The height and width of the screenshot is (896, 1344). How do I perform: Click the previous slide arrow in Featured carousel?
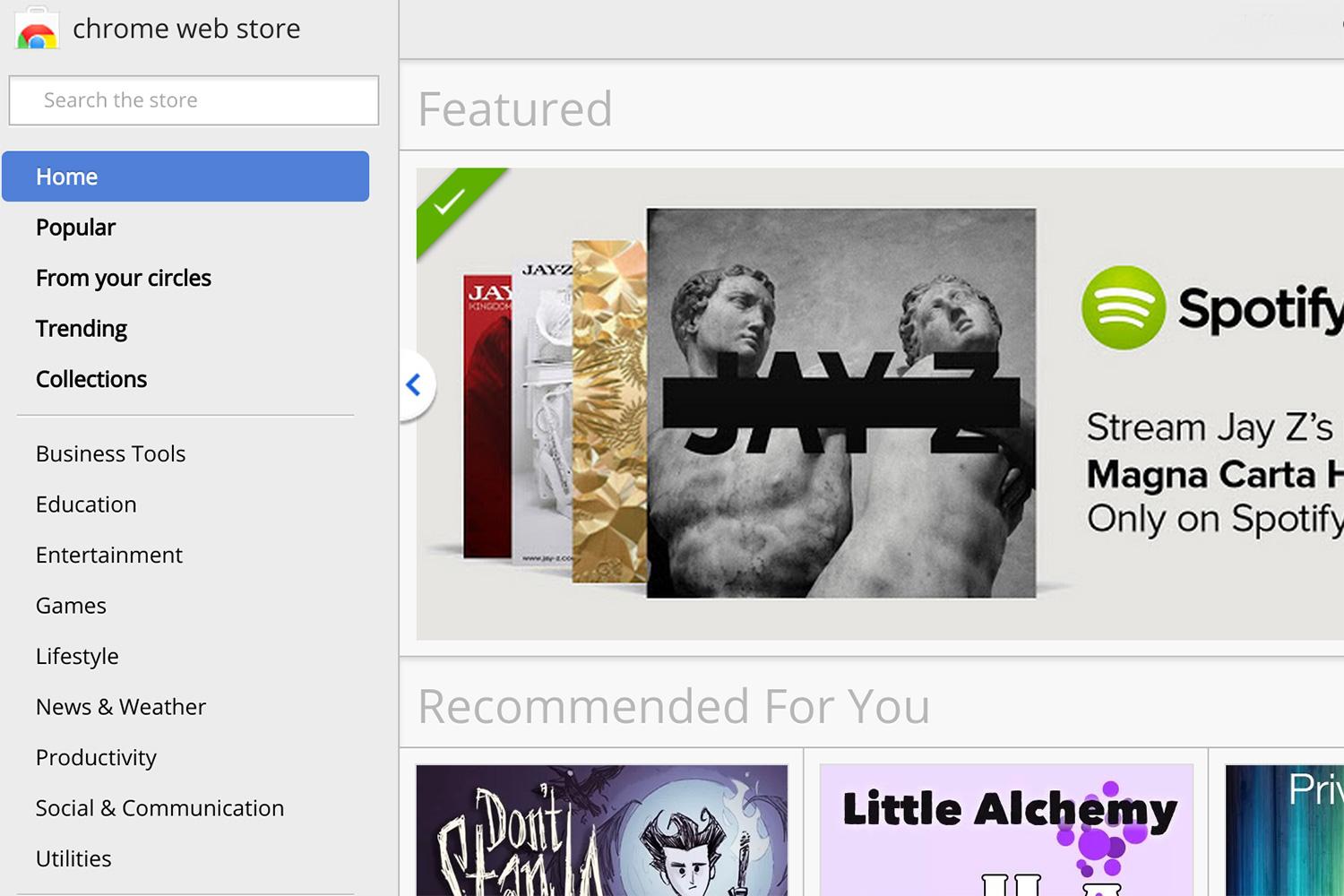415,385
